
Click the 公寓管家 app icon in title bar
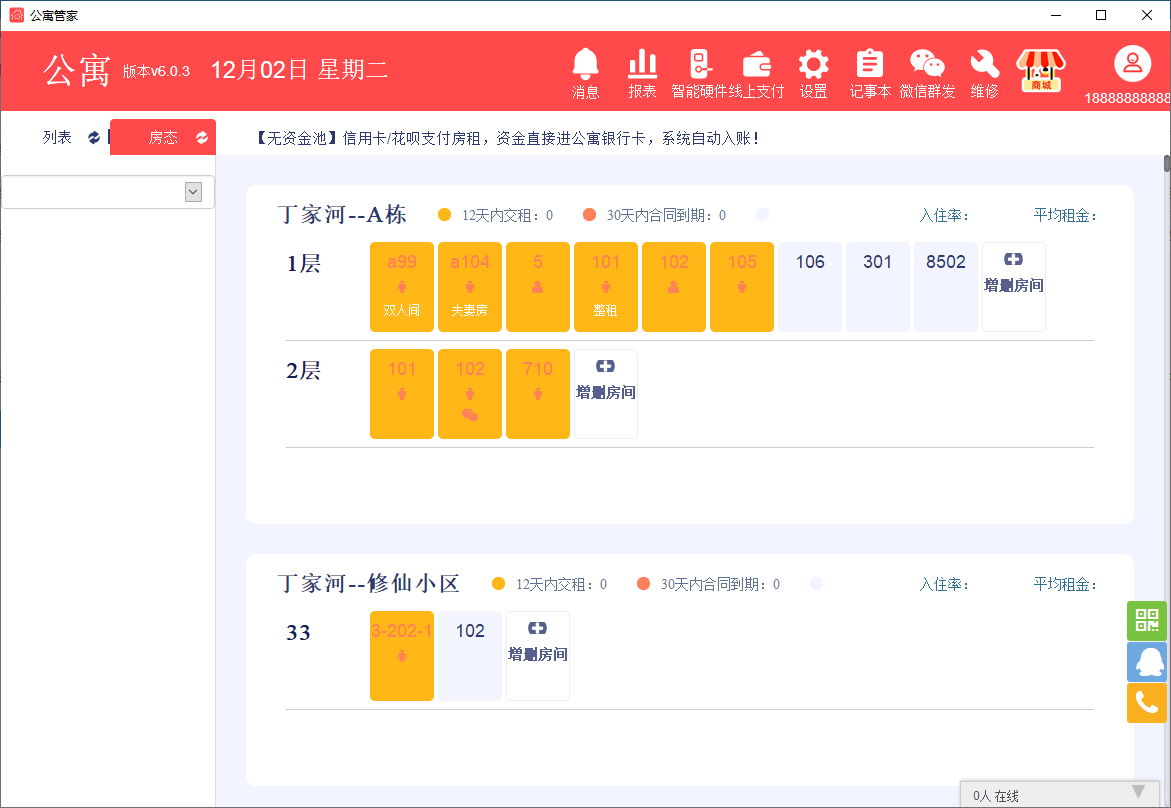(x=16, y=15)
